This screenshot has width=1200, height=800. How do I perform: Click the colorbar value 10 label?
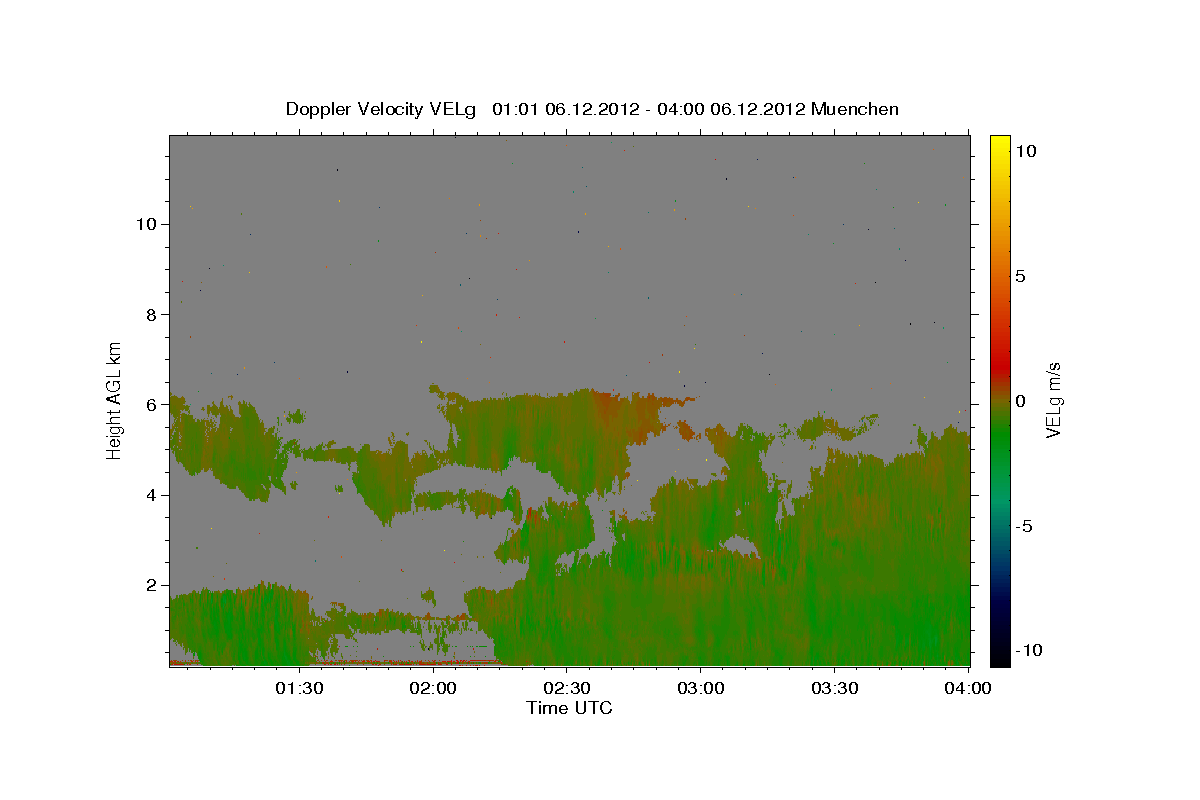[1025, 150]
